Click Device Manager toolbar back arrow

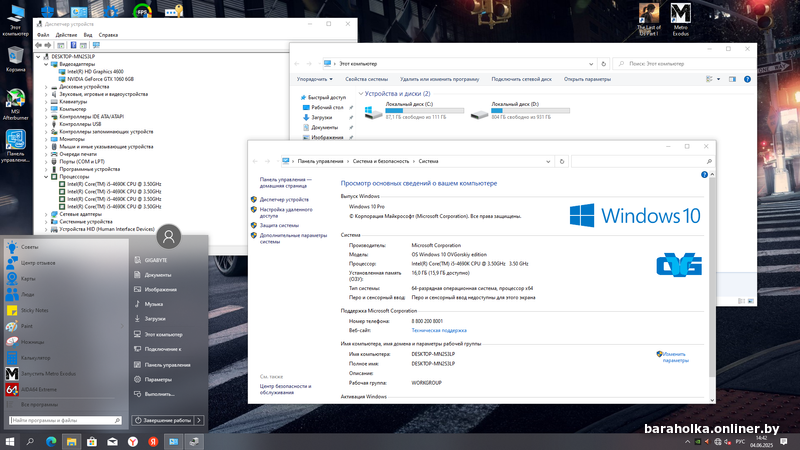tap(38, 45)
